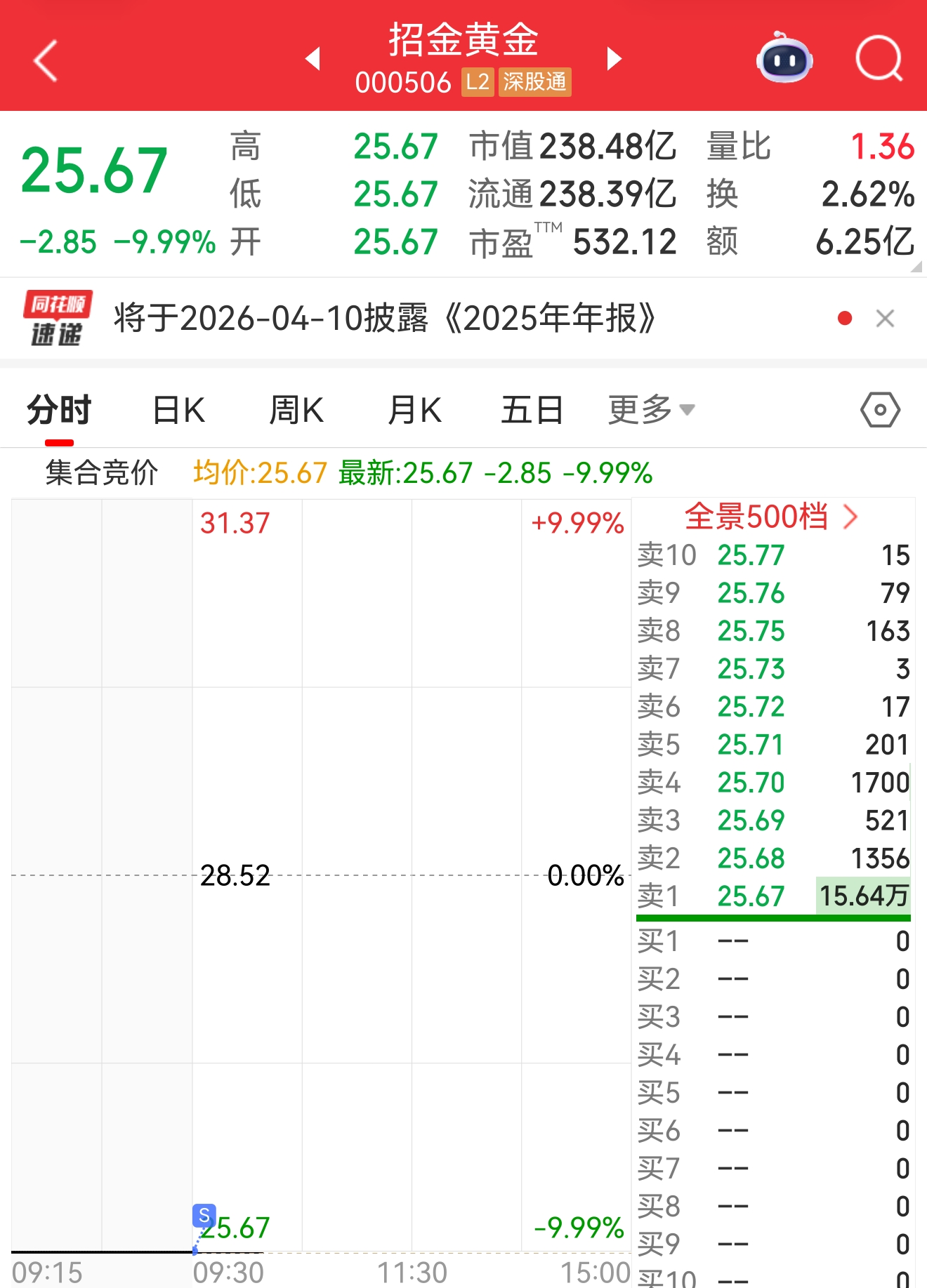This screenshot has width=927, height=1288.
Task: Tap the 招金黄金 stock title
Action: tap(463, 39)
